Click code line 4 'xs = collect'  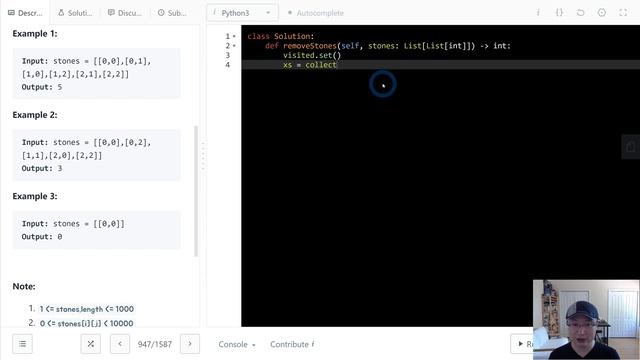point(310,65)
